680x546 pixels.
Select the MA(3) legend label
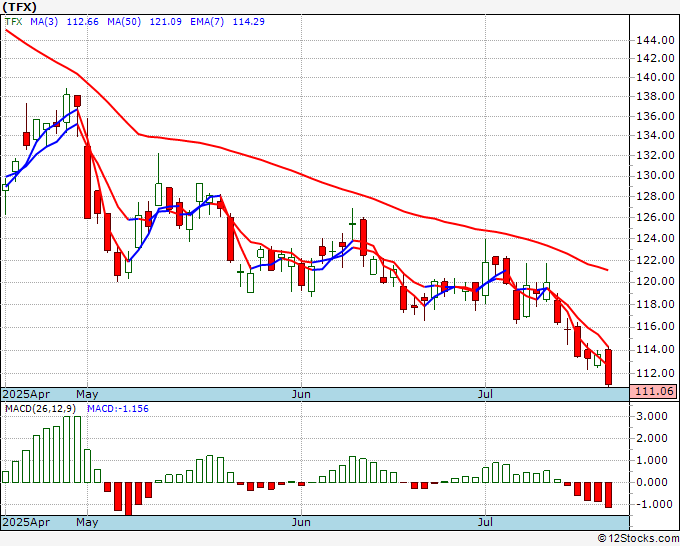[44, 21]
